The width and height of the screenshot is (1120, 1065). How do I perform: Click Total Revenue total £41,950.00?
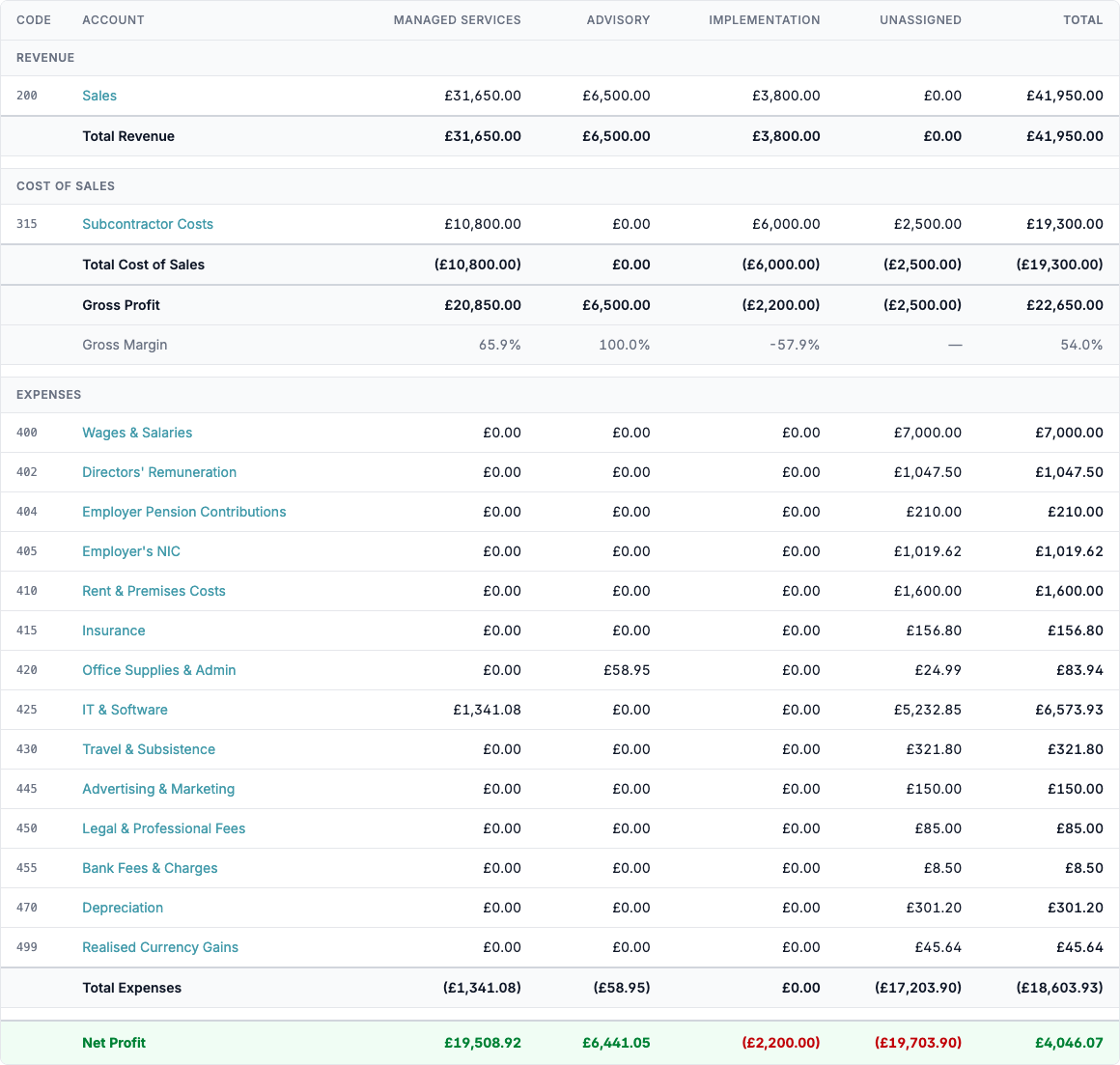(x=1064, y=136)
